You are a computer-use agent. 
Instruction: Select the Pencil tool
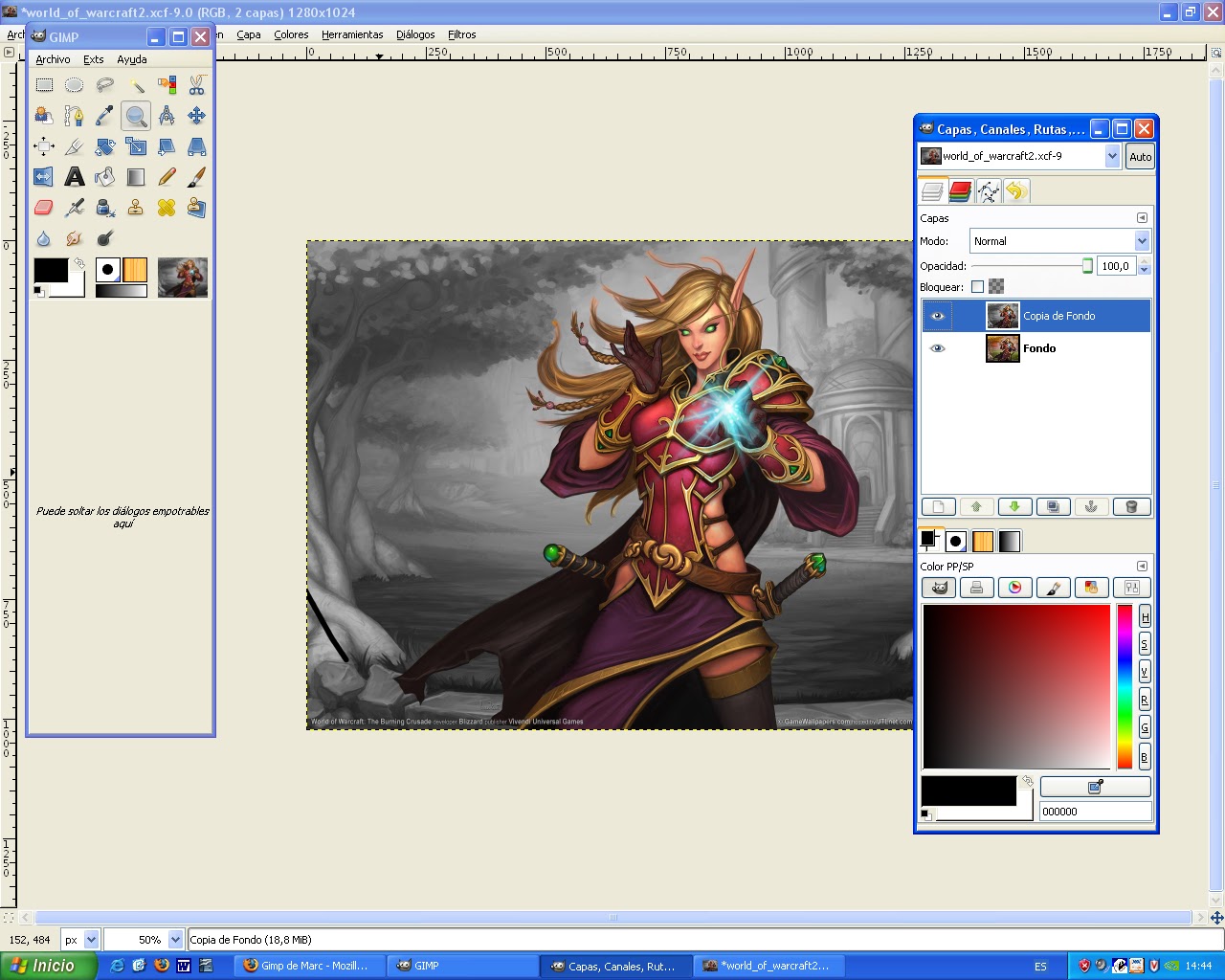[167, 177]
